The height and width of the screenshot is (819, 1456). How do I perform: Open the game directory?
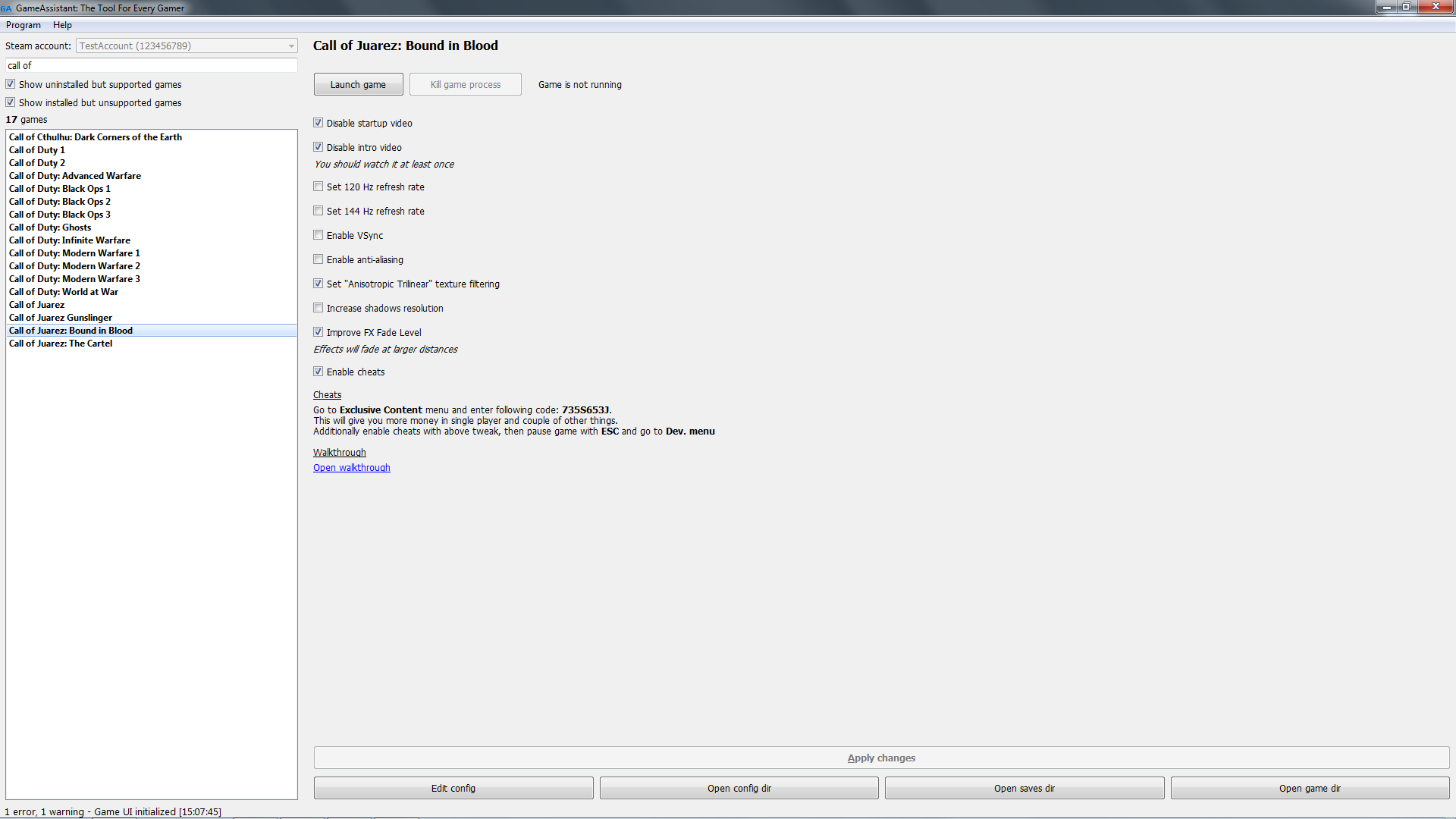click(1310, 788)
